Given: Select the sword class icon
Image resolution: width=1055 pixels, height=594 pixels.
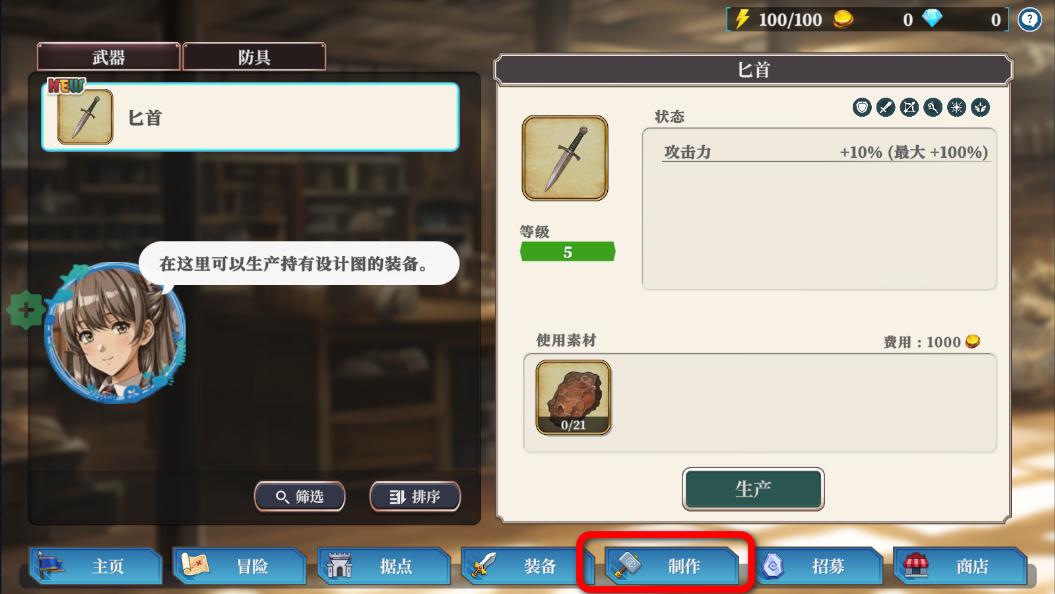Looking at the screenshot, I should 885,107.
